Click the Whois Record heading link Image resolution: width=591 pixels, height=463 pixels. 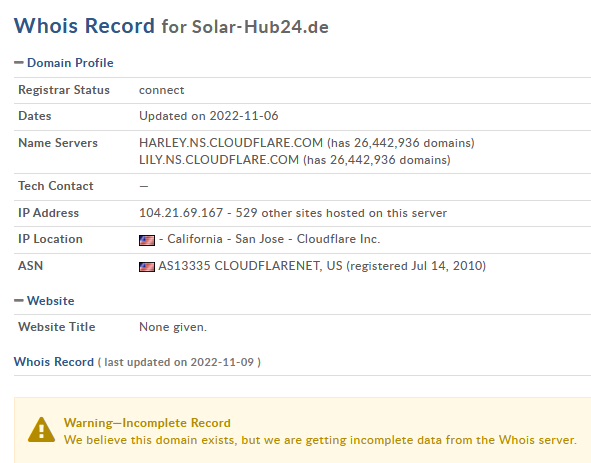pyautogui.click(x=54, y=362)
